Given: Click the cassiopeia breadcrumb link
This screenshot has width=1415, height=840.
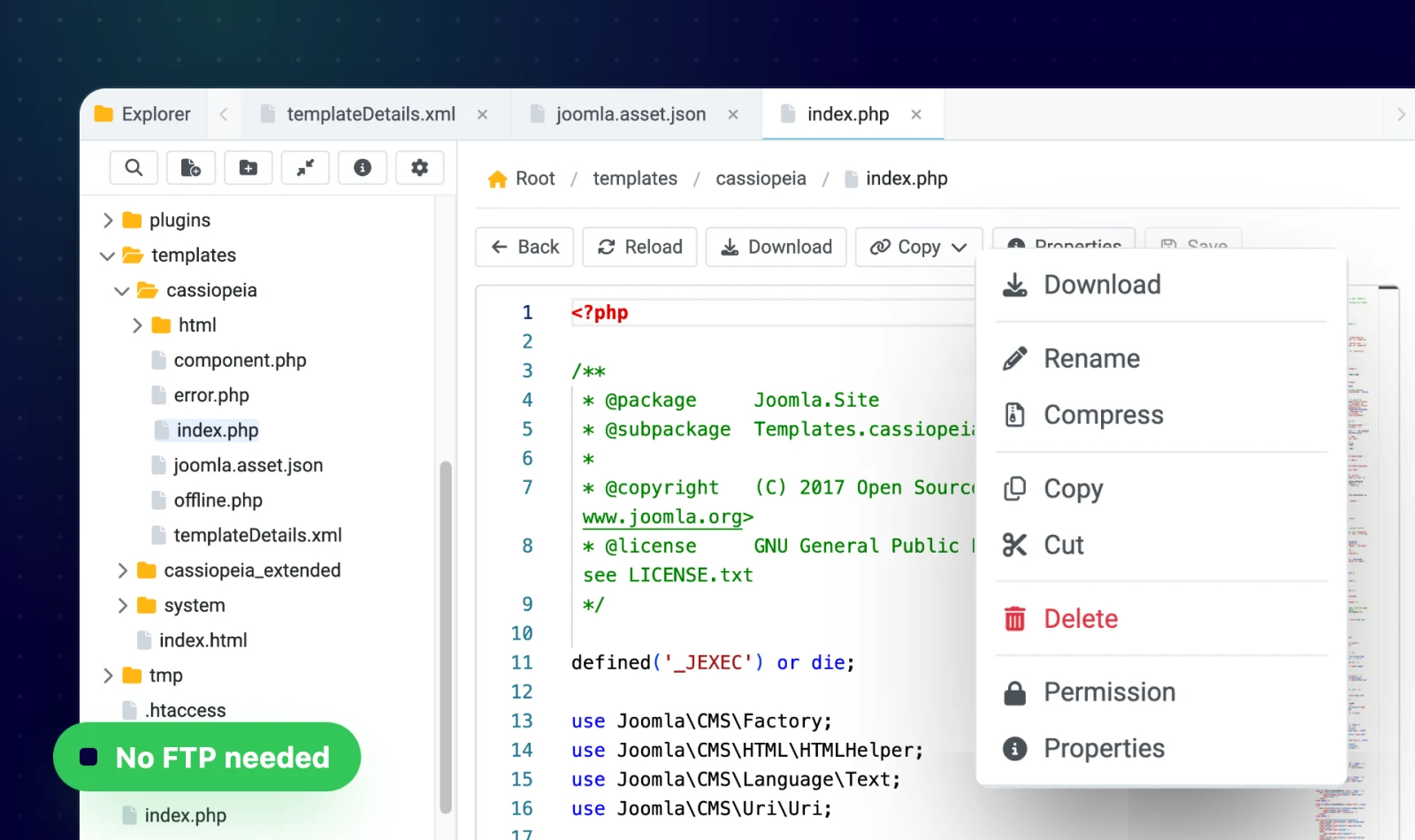Looking at the screenshot, I should coord(761,179).
